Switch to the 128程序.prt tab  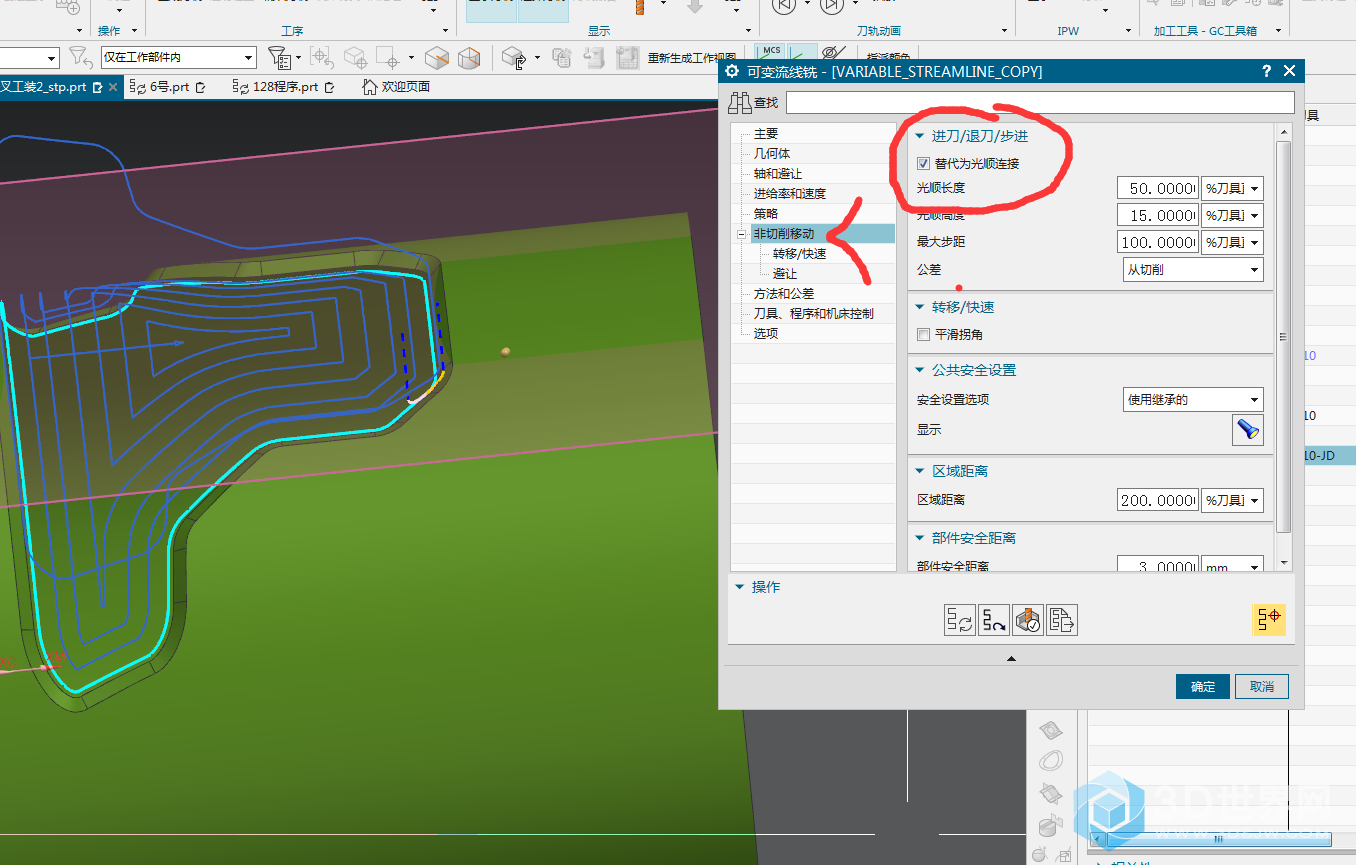(x=284, y=87)
